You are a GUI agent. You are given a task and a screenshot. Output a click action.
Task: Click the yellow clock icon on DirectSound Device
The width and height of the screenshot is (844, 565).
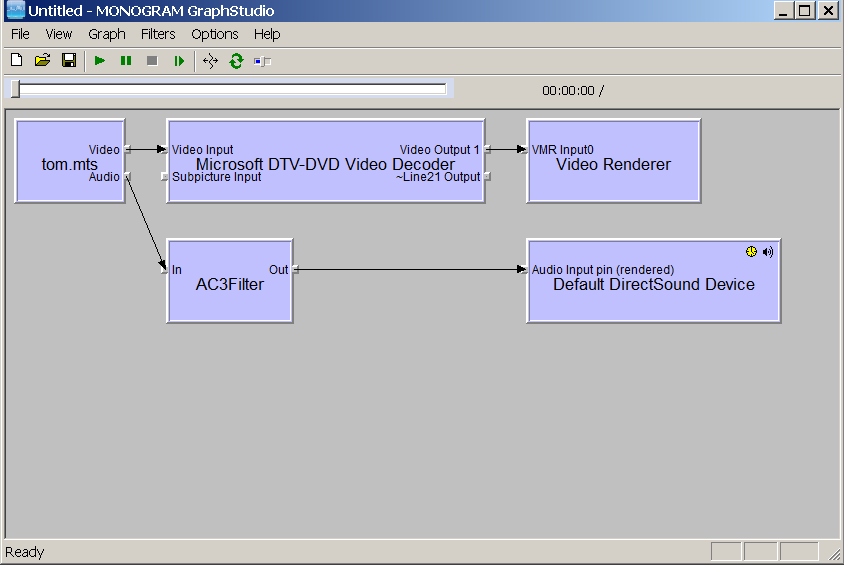point(751,251)
